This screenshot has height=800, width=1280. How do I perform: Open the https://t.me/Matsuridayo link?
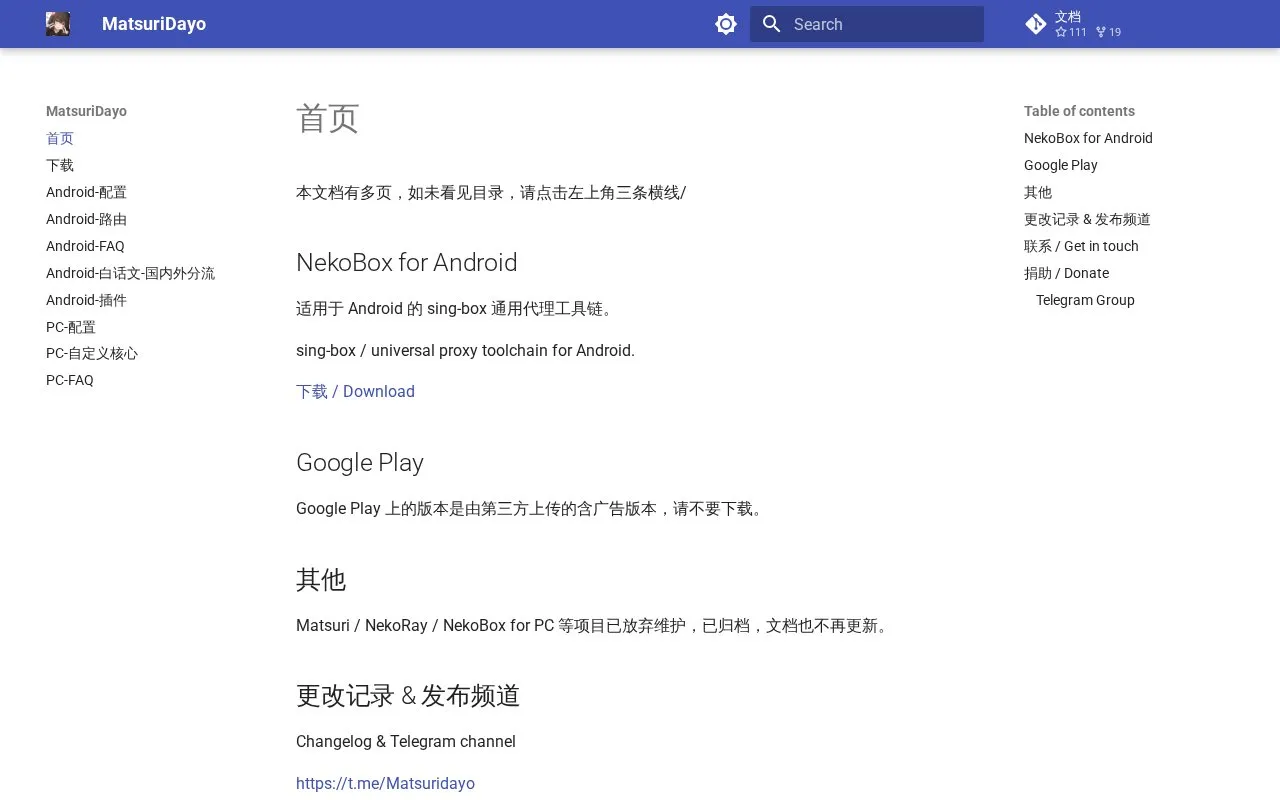click(x=385, y=783)
